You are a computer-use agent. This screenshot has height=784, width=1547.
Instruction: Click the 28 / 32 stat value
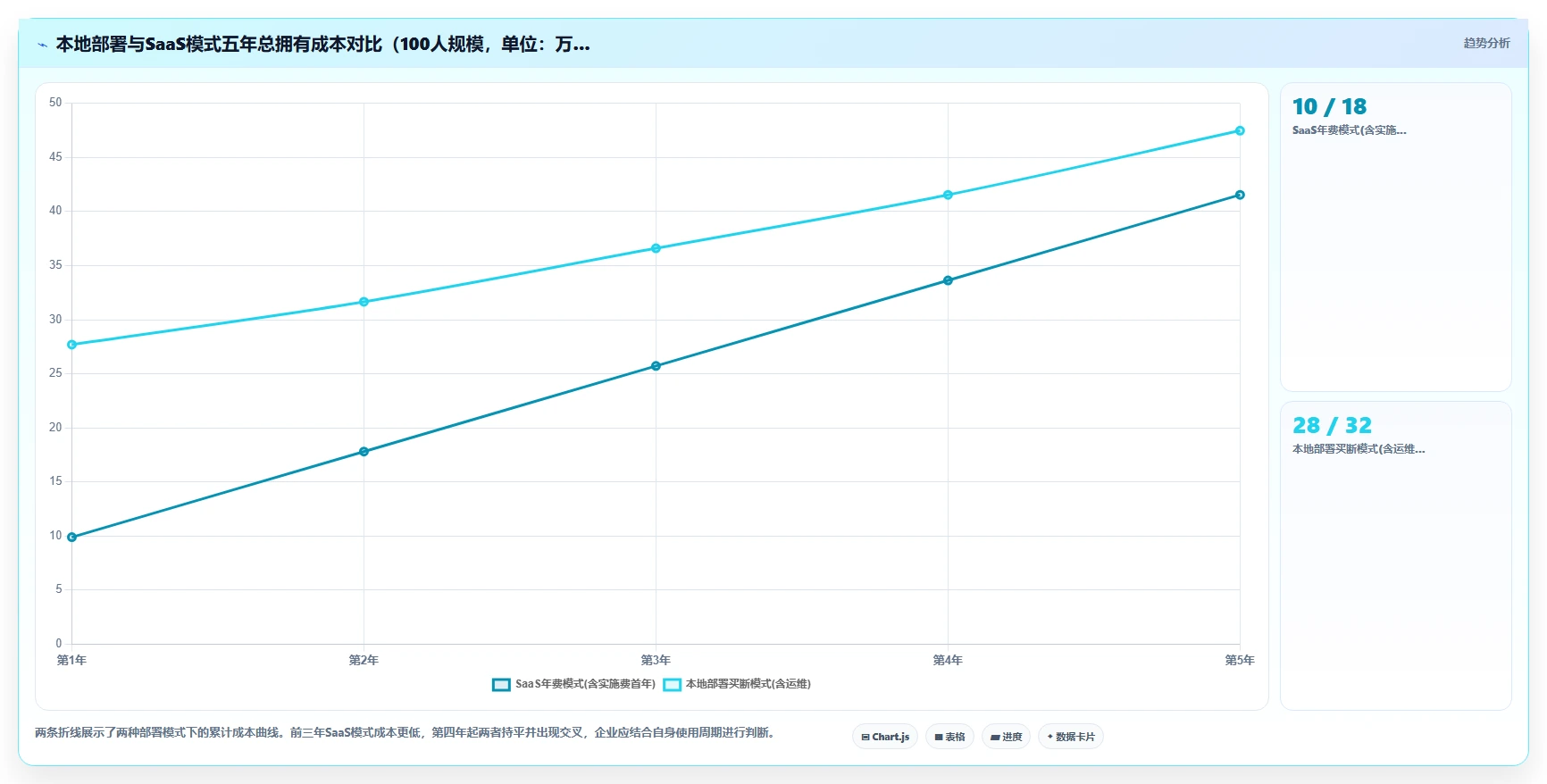tap(1332, 426)
